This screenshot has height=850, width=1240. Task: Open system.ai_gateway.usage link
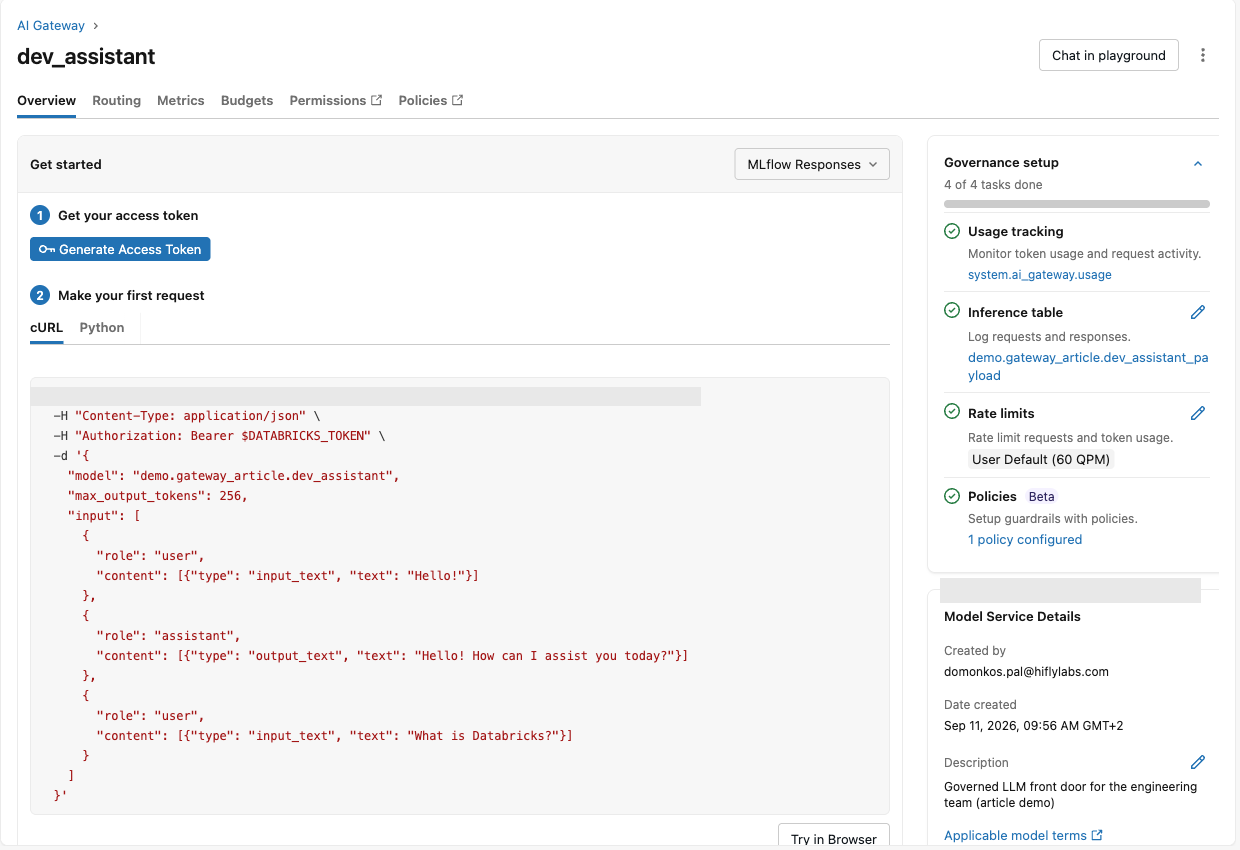tap(1040, 274)
